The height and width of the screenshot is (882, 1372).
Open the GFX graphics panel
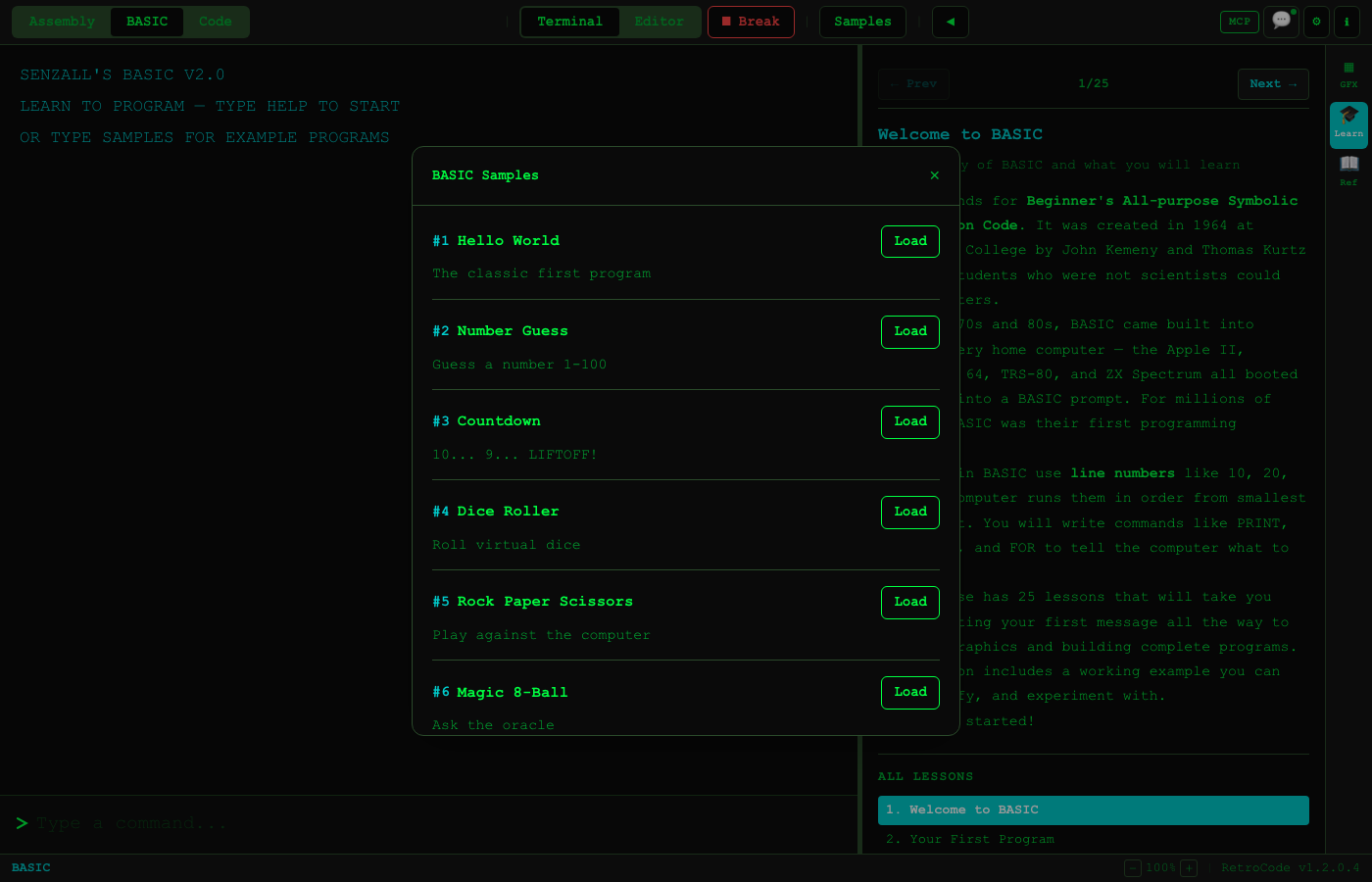point(1348,74)
